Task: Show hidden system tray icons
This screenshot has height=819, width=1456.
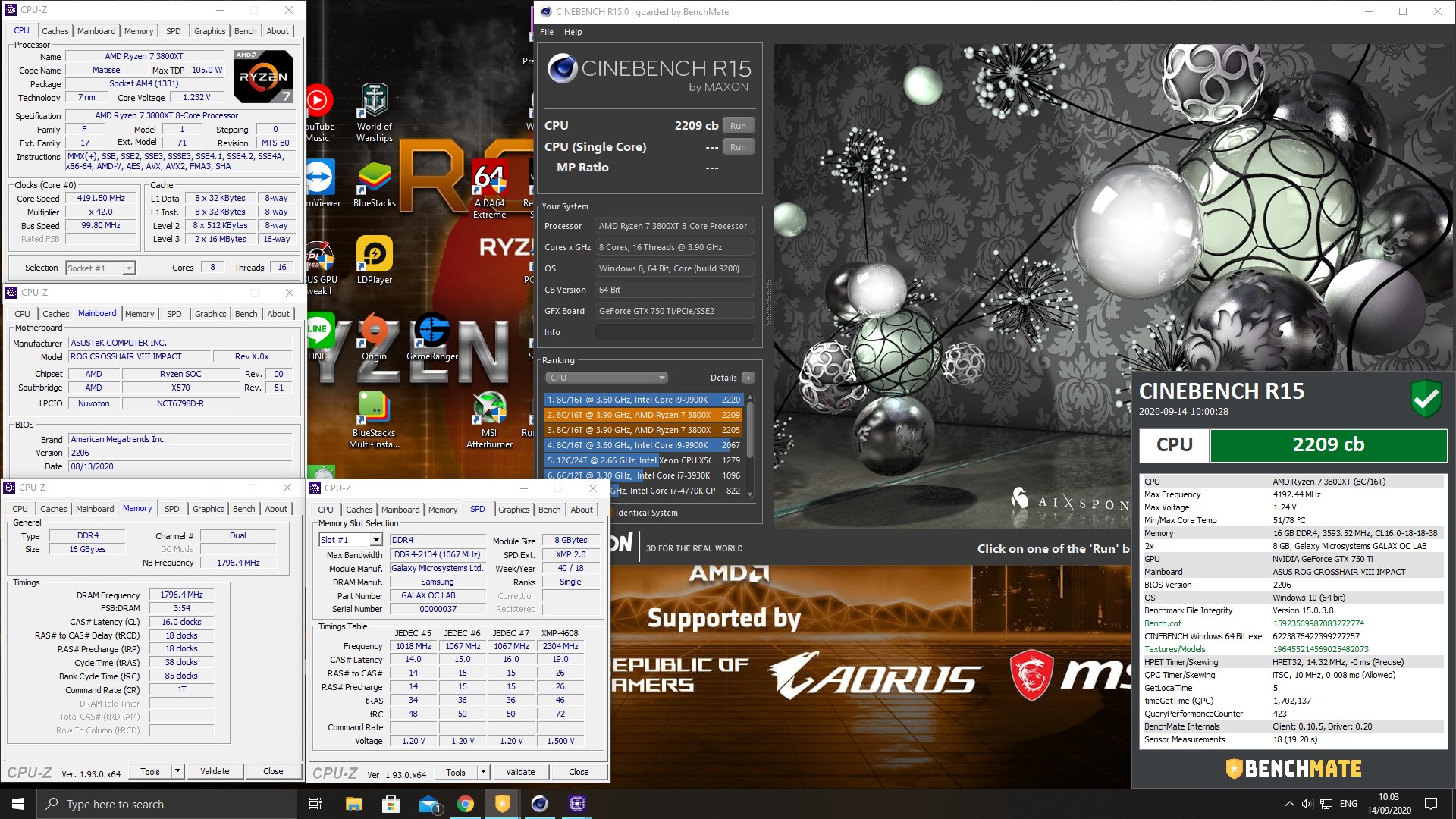Action: [x=1289, y=804]
